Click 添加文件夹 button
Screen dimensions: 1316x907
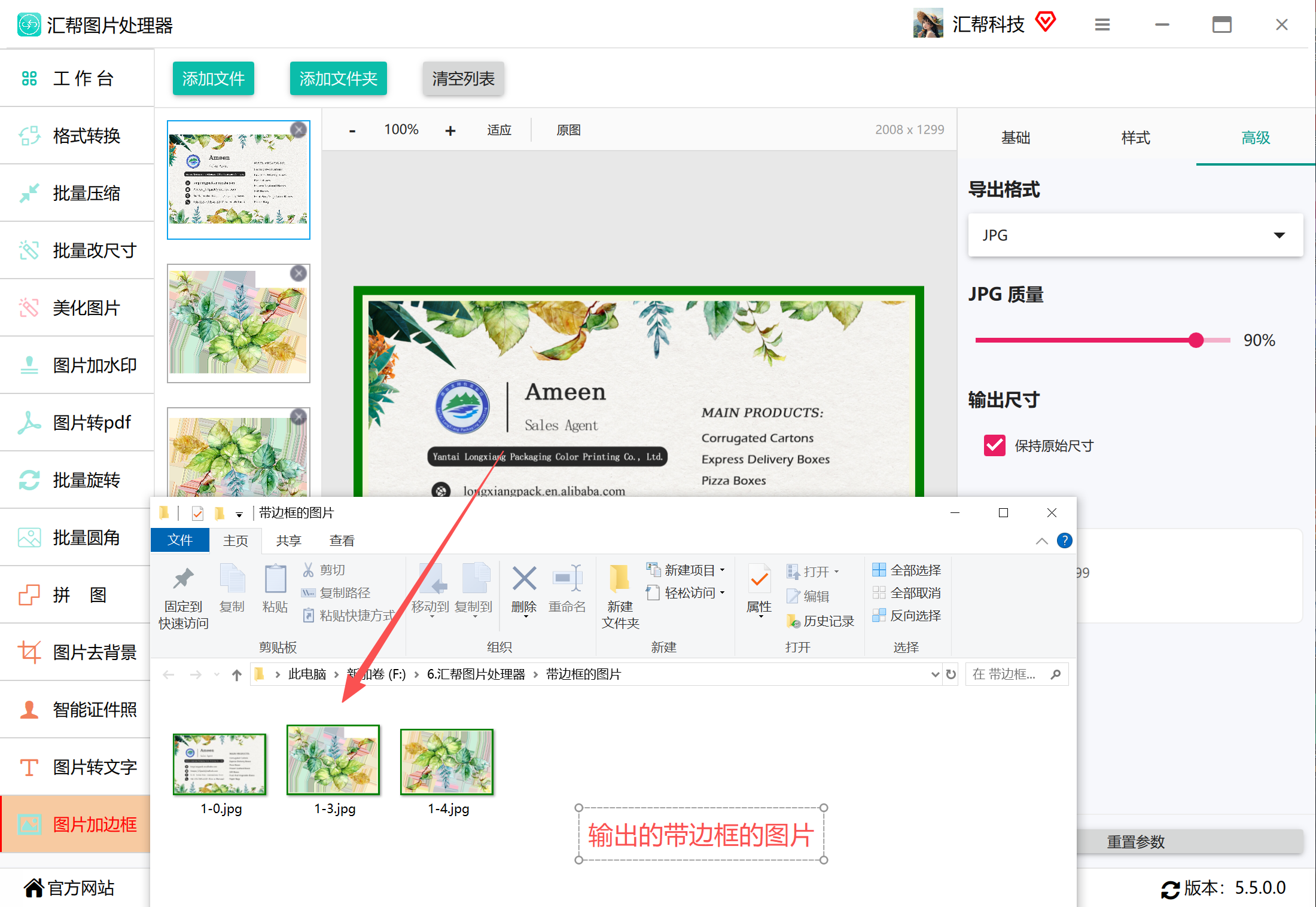click(339, 78)
